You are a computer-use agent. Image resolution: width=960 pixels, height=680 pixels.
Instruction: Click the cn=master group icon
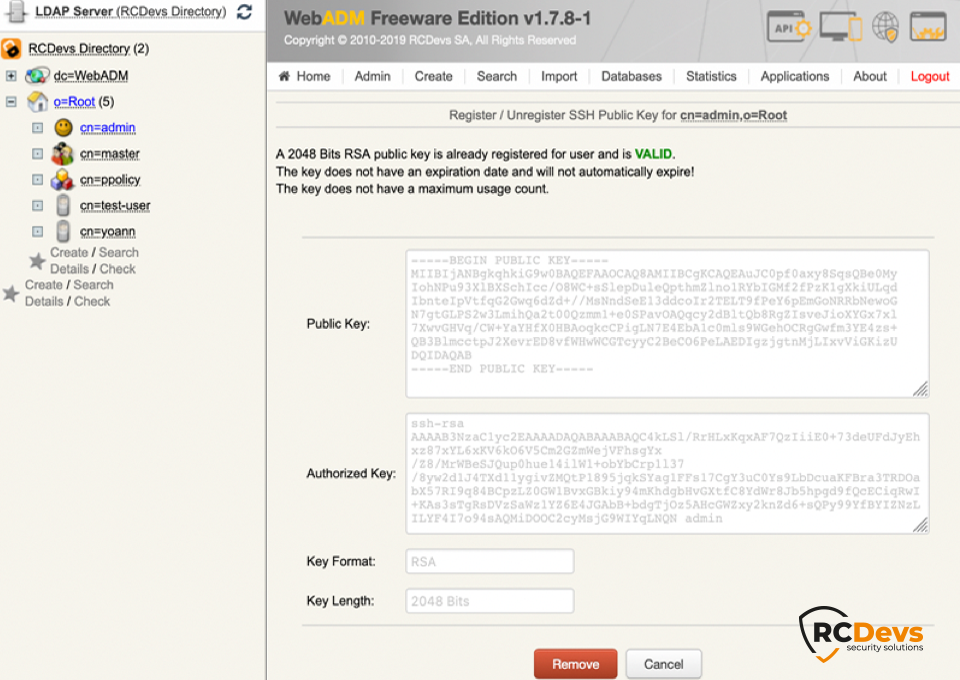click(62, 154)
